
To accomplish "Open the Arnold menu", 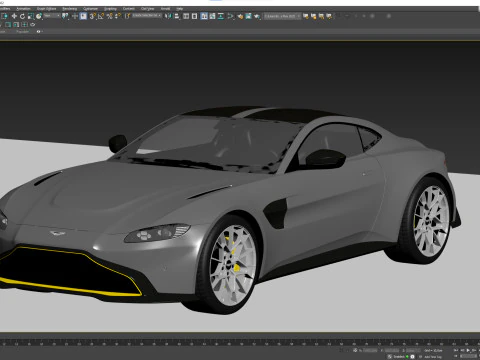I will [x=165, y=9].
